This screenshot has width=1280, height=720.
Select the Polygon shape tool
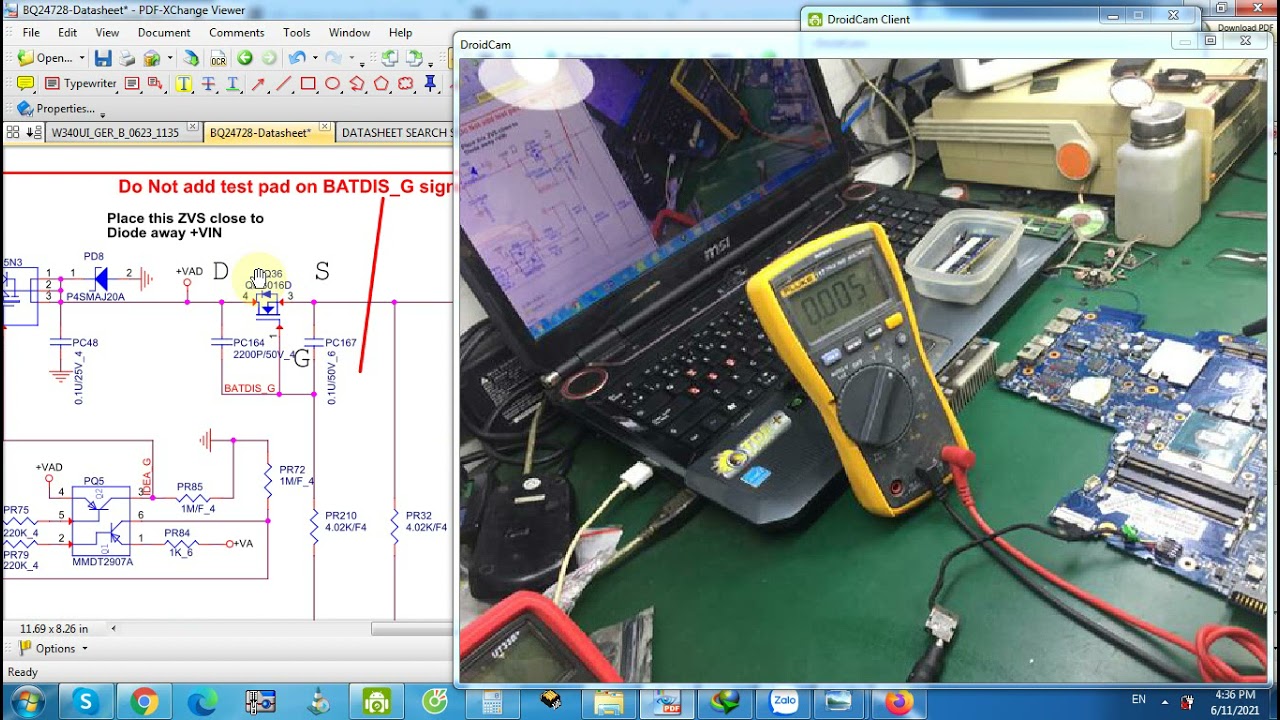click(381, 83)
